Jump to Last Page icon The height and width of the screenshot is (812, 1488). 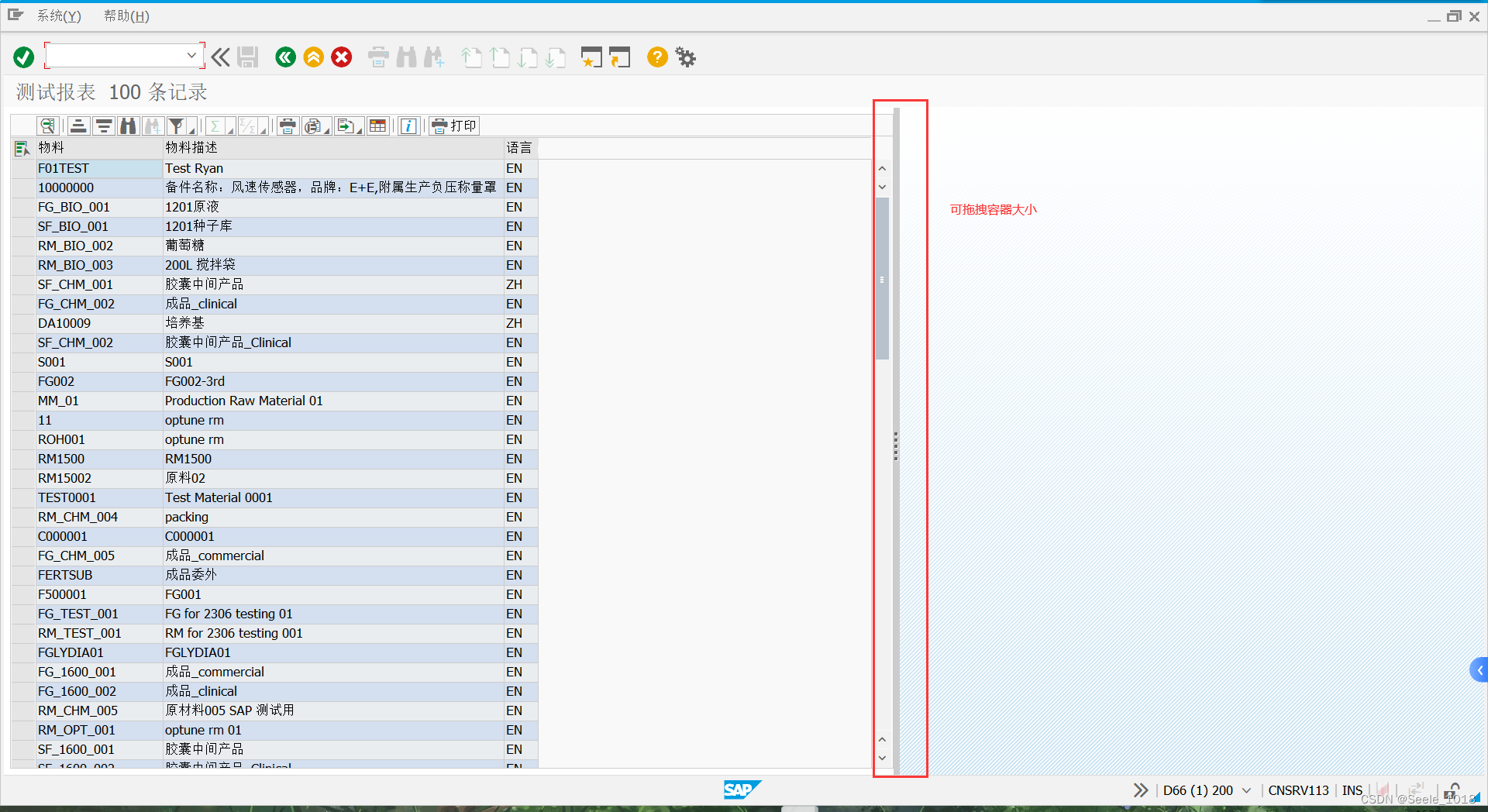coord(556,57)
